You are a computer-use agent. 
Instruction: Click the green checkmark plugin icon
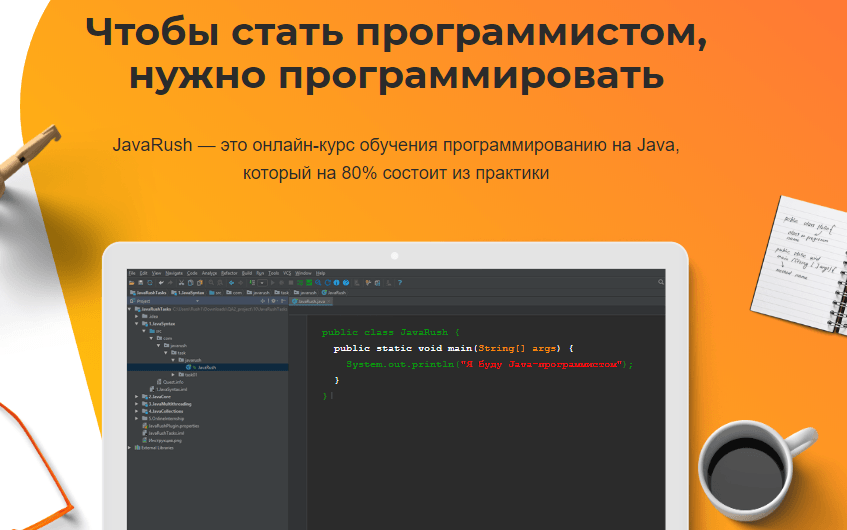pyautogui.click(x=309, y=283)
